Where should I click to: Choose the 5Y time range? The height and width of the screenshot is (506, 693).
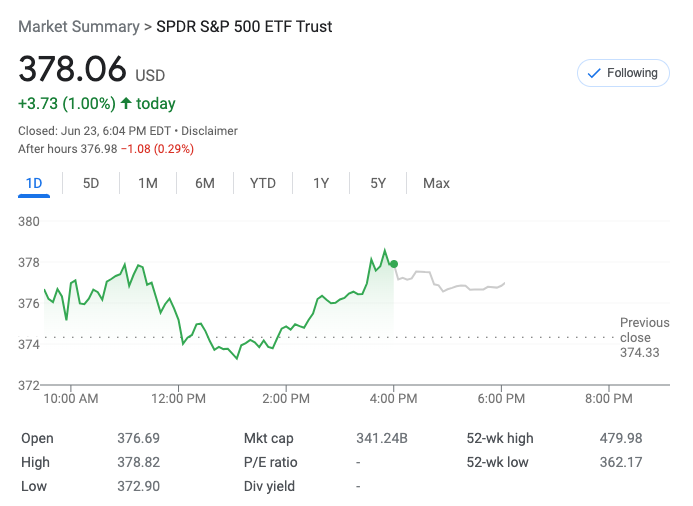(x=378, y=183)
